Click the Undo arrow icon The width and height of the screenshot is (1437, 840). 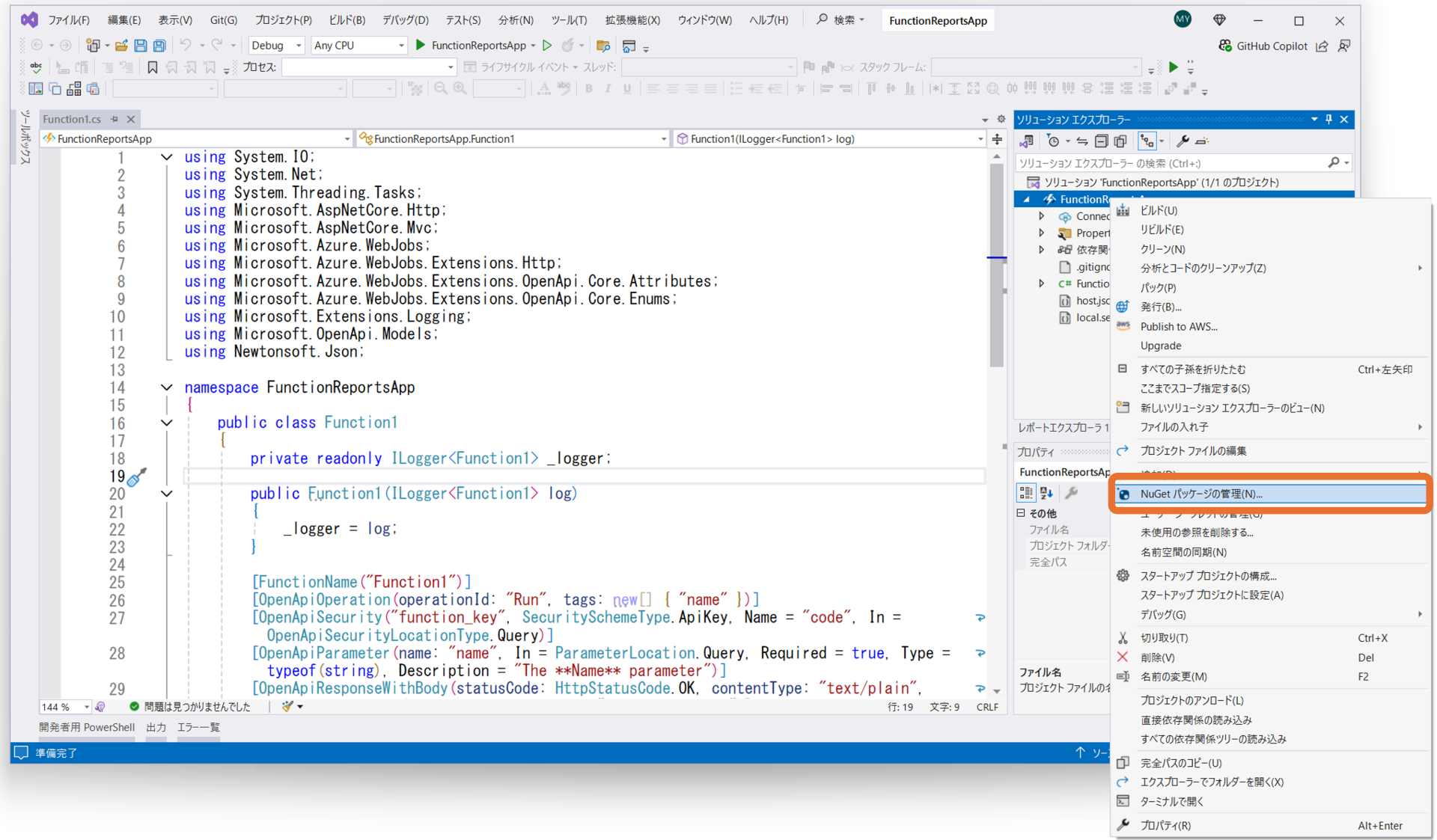pos(186,46)
